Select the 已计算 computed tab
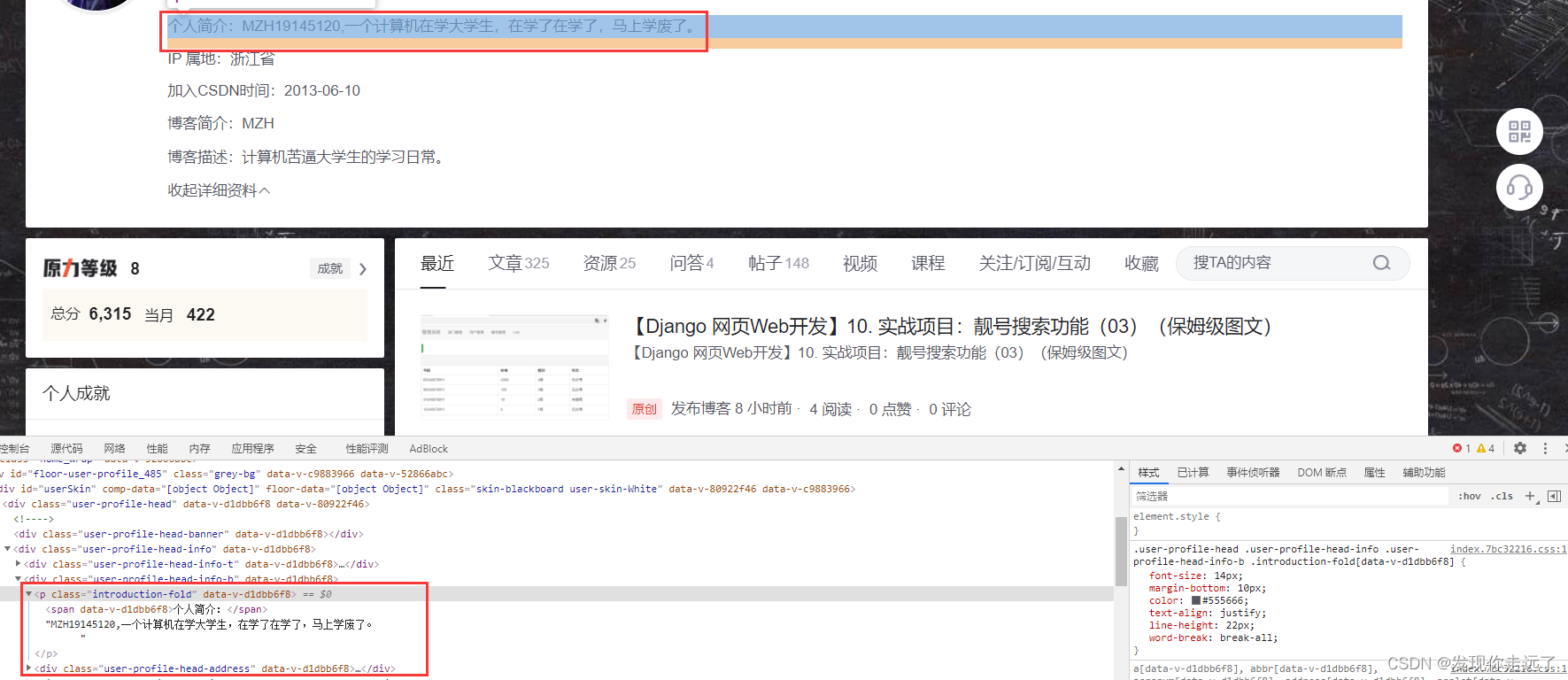This screenshot has height=680, width=1568. pos(1193,473)
